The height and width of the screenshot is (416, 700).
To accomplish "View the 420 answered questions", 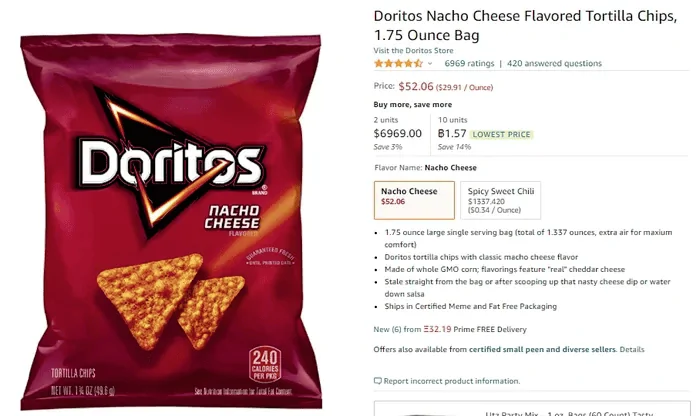I will (x=554, y=63).
